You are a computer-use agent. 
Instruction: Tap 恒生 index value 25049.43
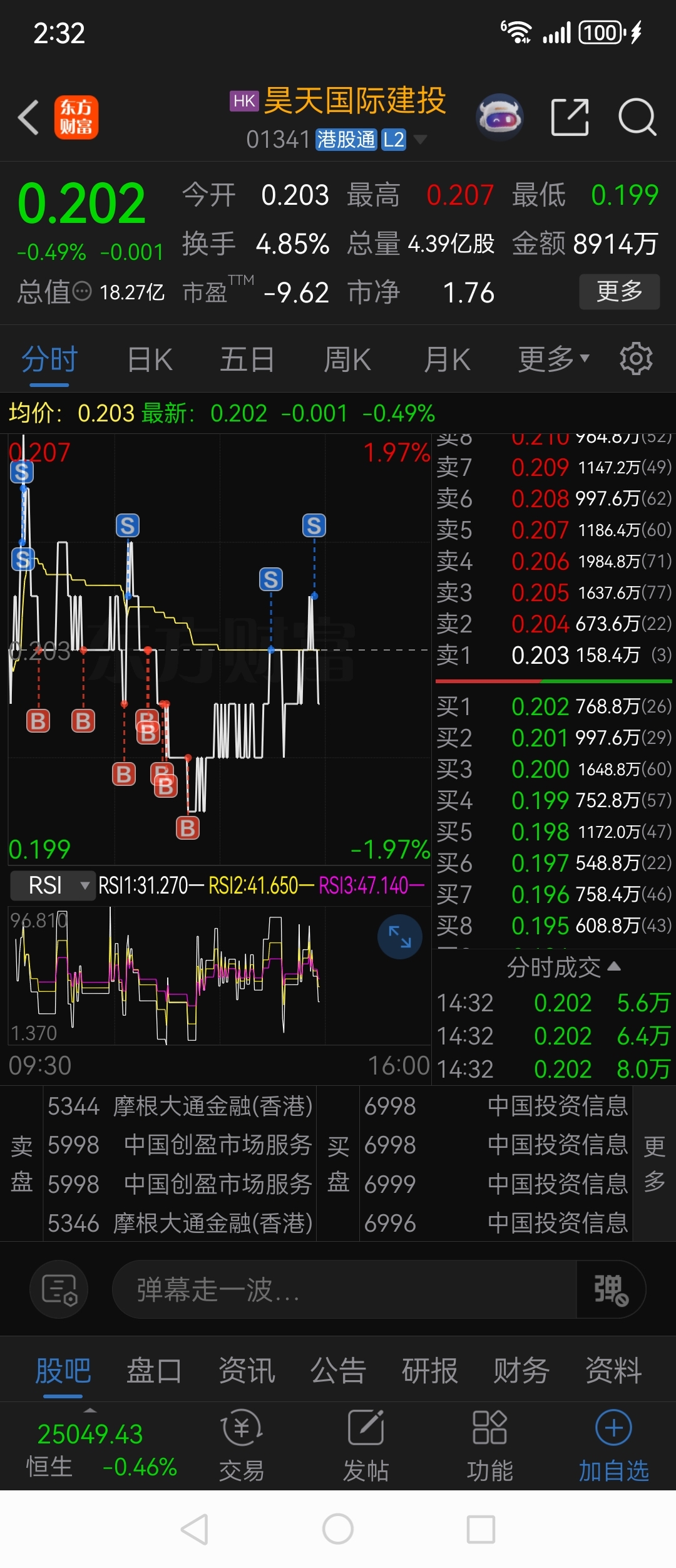click(x=91, y=1434)
